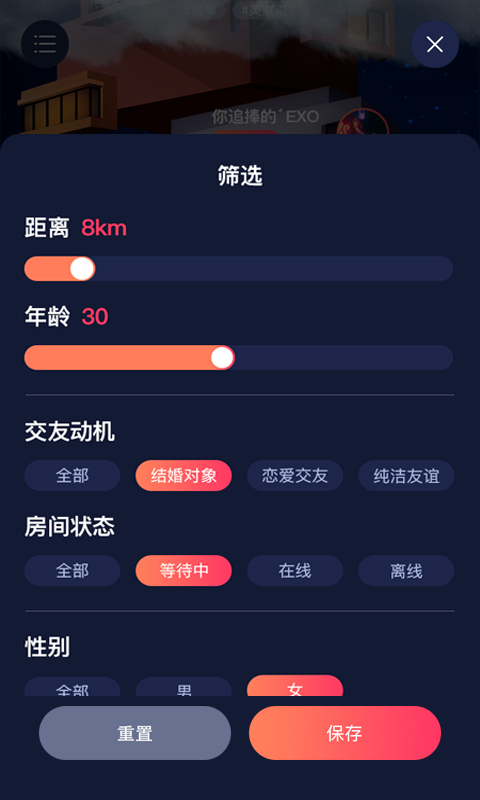Click the avatar next to EXO text
The width and height of the screenshot is (480, 800).
point(363,122)
